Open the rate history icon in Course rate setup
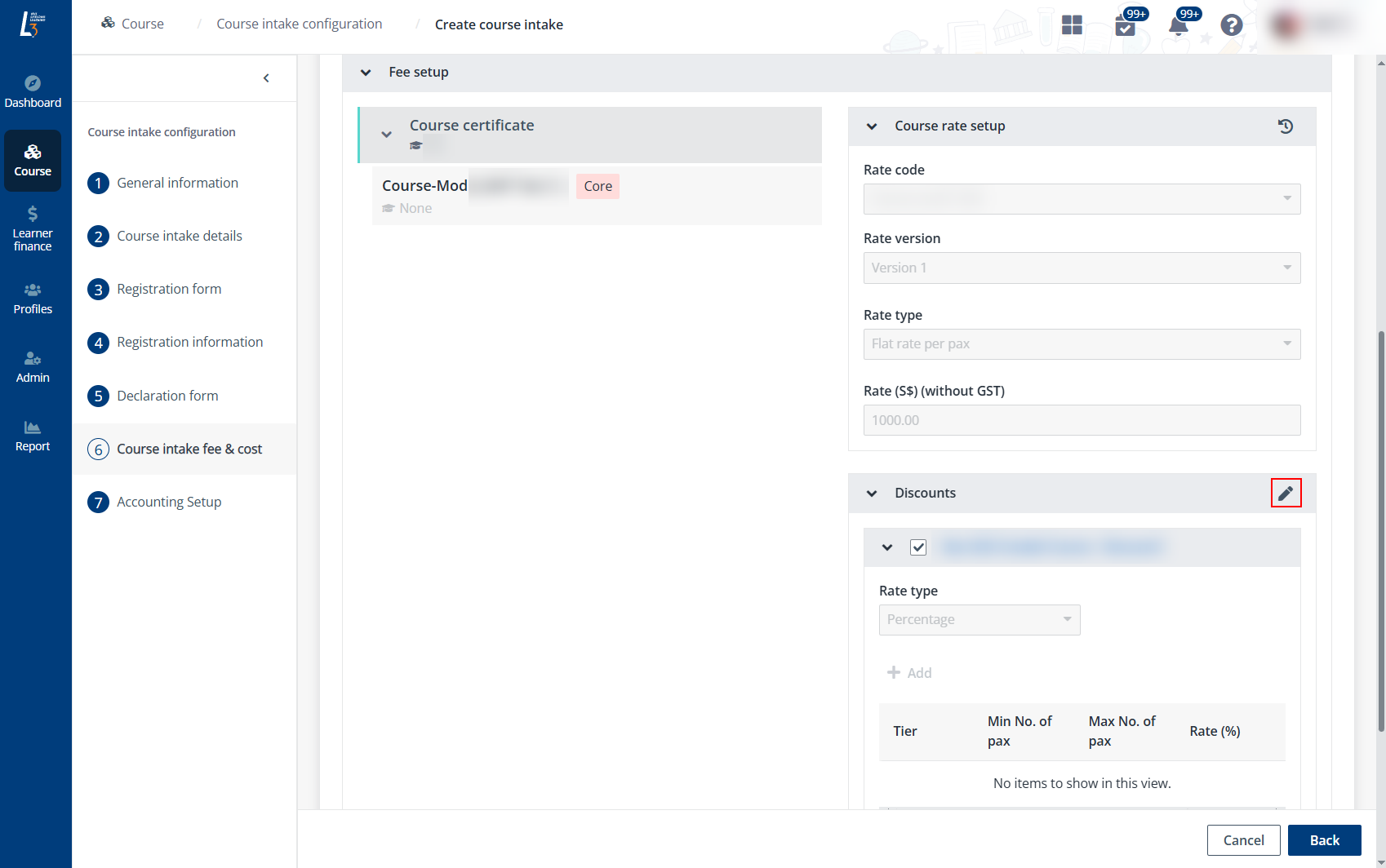 point(1286,126)
